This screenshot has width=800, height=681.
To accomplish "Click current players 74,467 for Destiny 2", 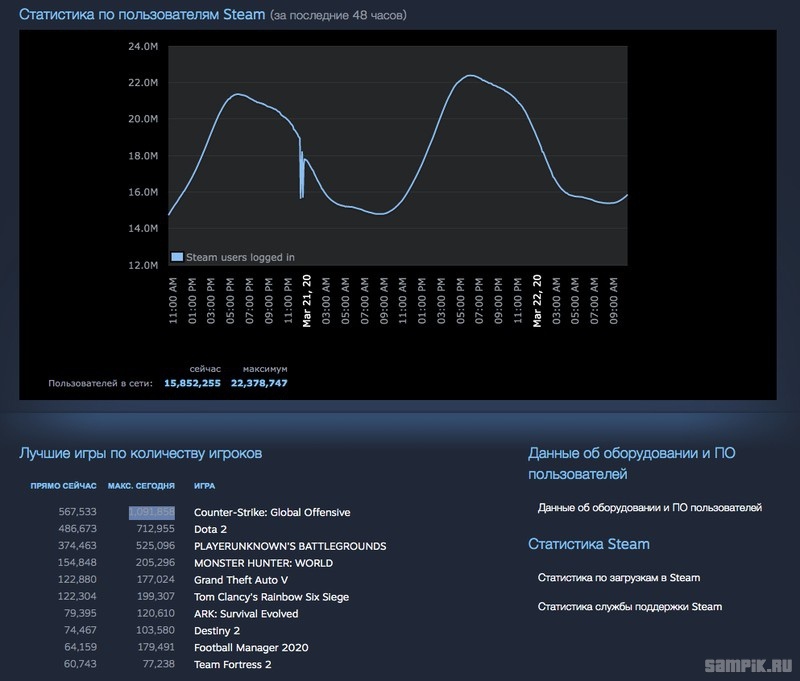I will point(80,629).
